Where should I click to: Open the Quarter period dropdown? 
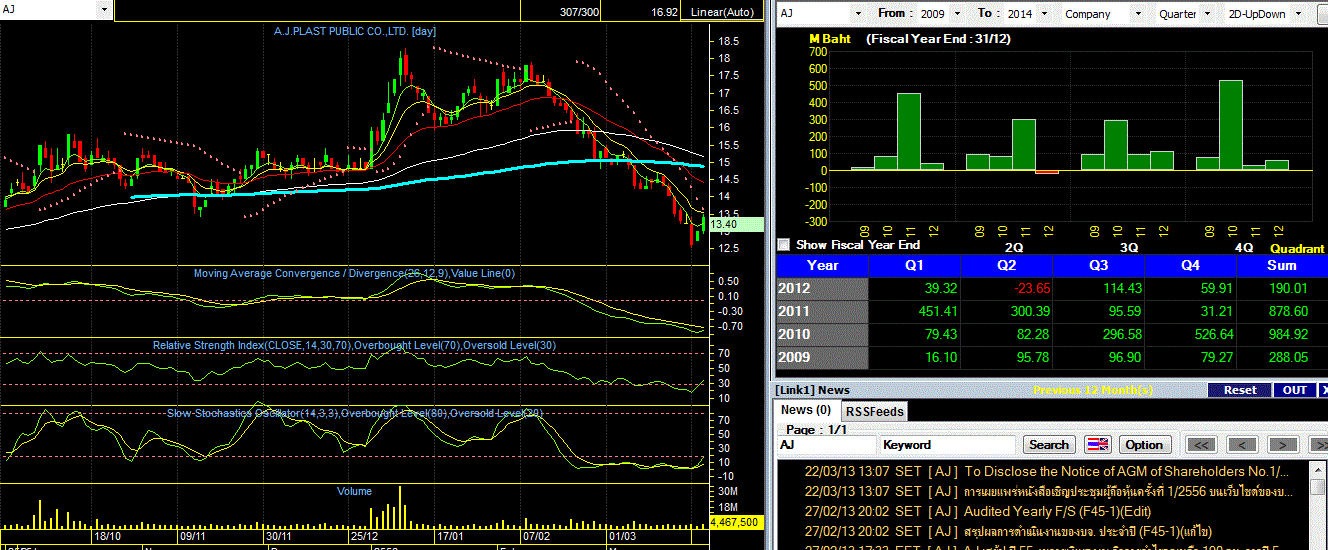1207,14
